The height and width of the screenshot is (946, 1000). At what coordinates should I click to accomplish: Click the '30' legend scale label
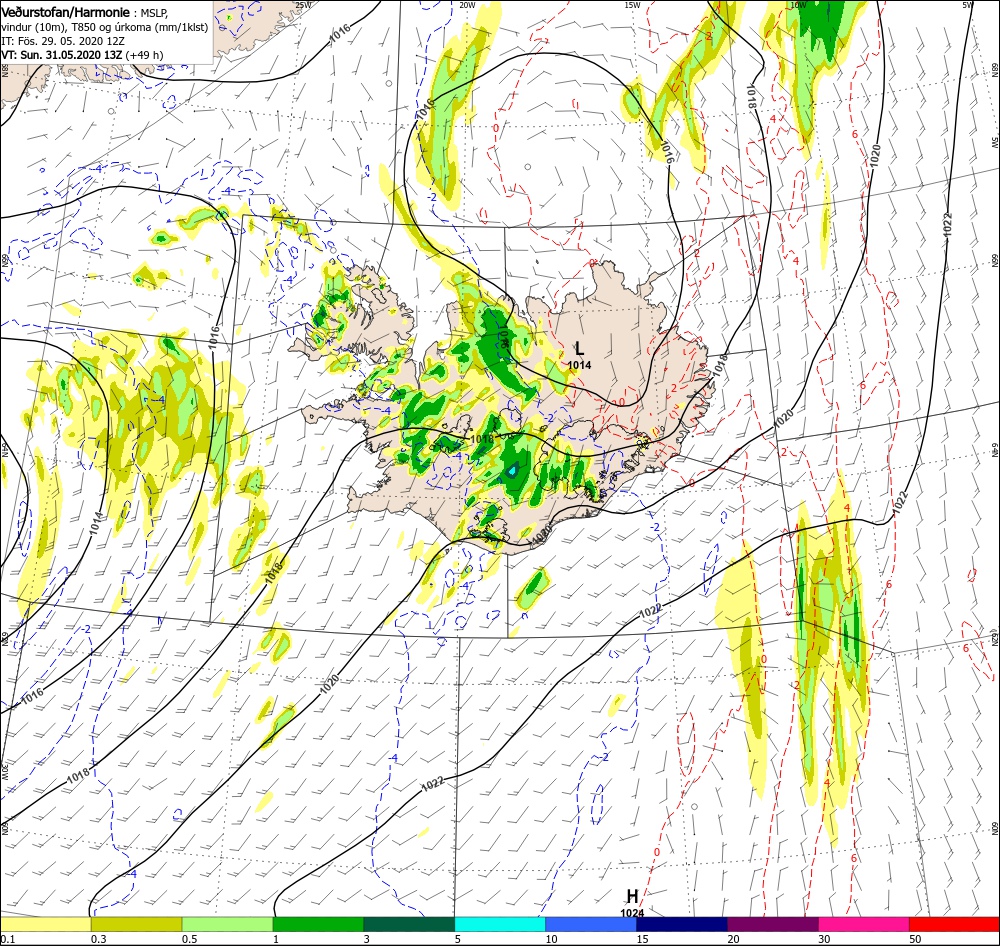[x=825, y=939]
